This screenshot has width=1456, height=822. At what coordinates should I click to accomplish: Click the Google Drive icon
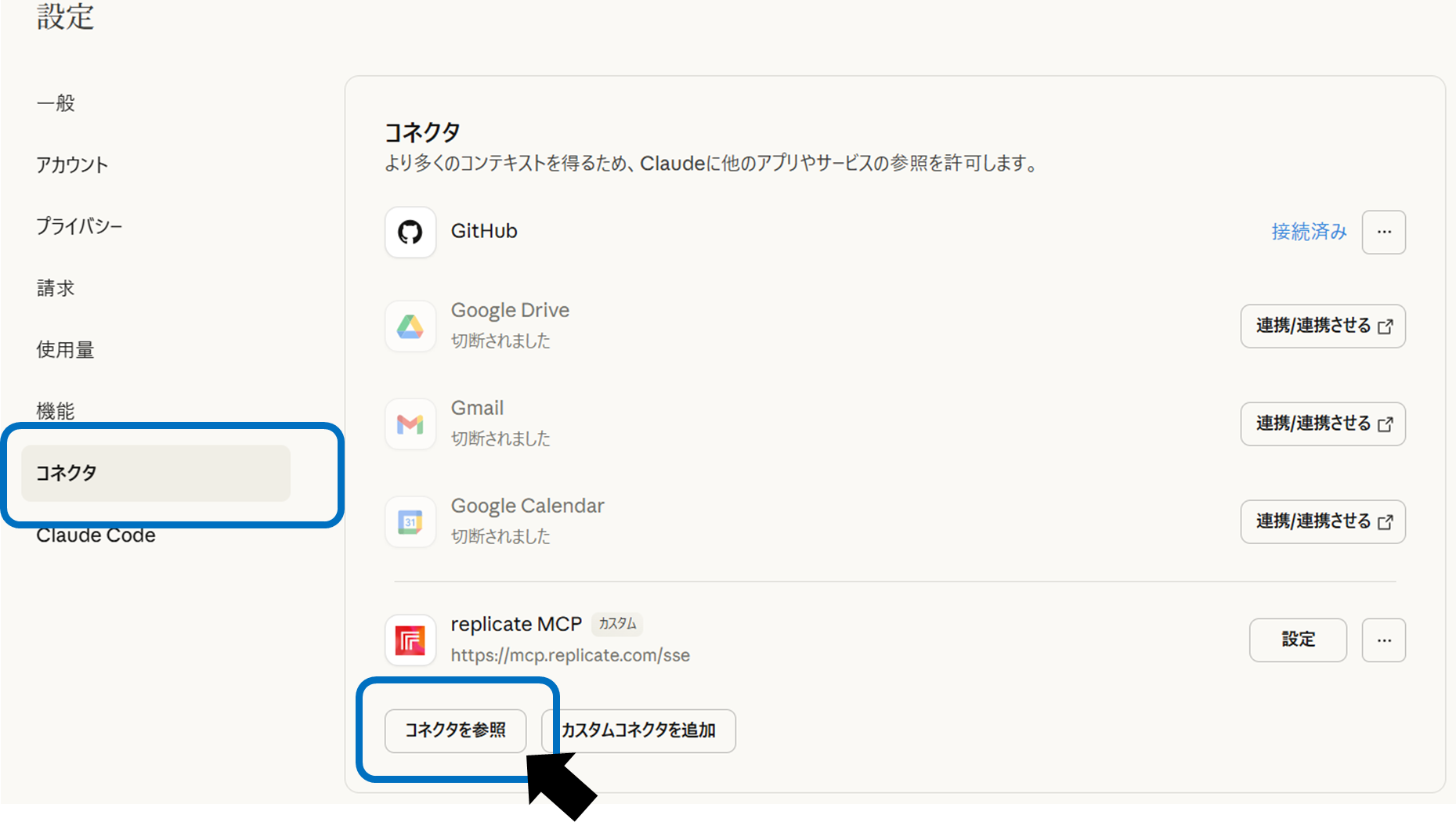click(410, 326)
